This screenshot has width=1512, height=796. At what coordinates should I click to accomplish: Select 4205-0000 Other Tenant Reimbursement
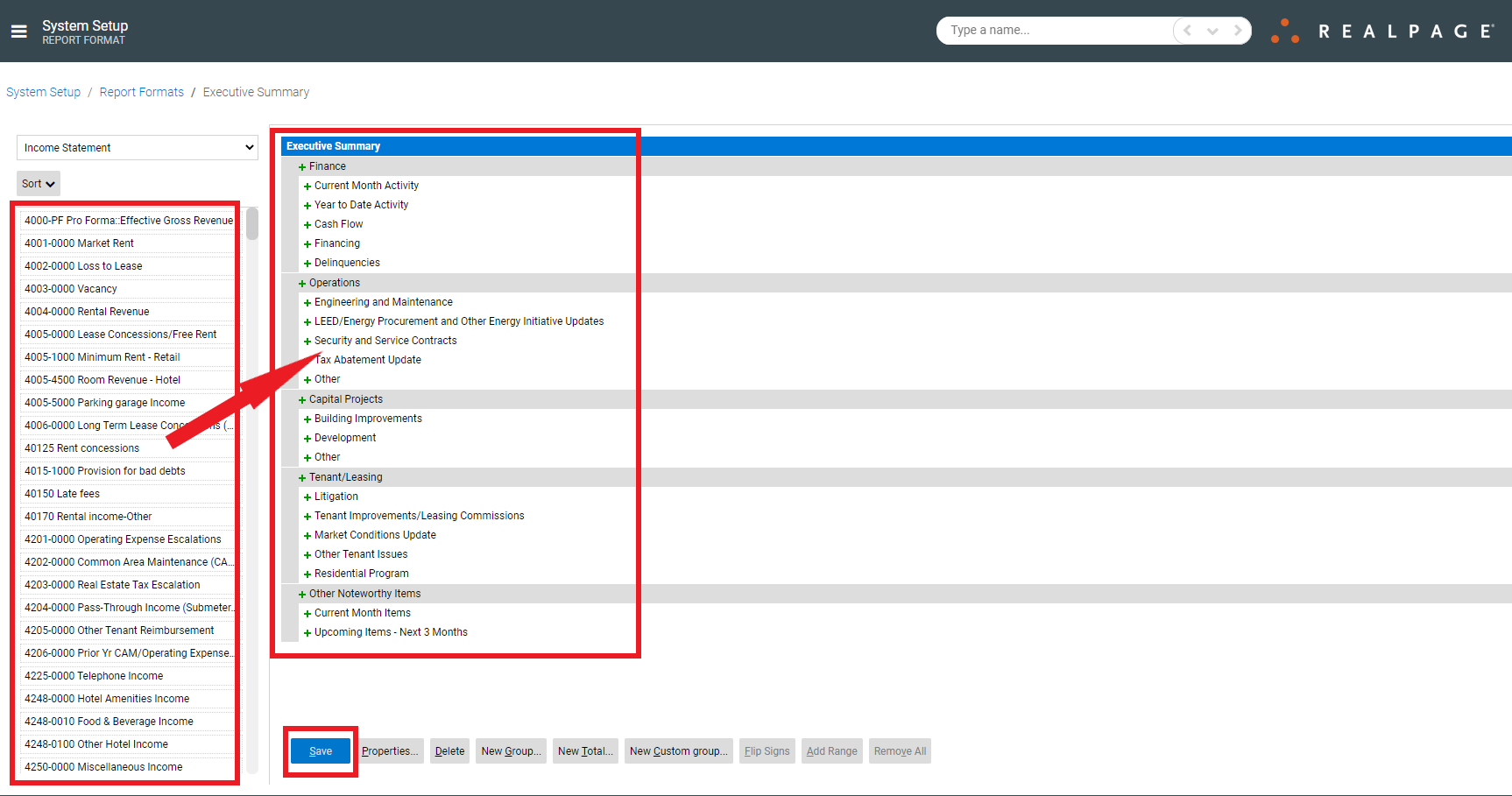click(x=128, y=630)
